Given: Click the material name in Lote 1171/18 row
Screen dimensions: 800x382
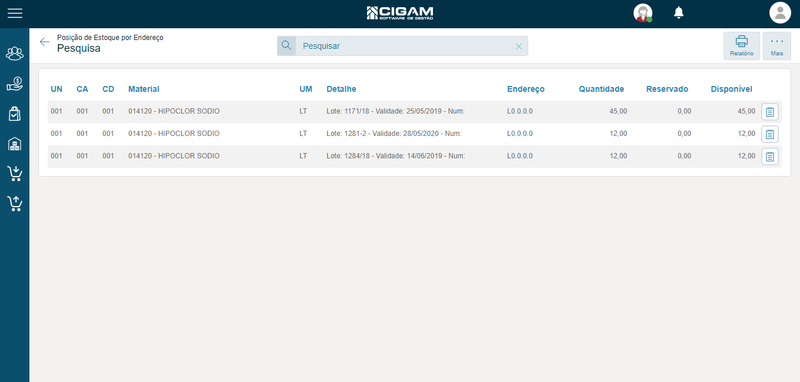Looking at the screenshot, I should [x=174, y=111].
